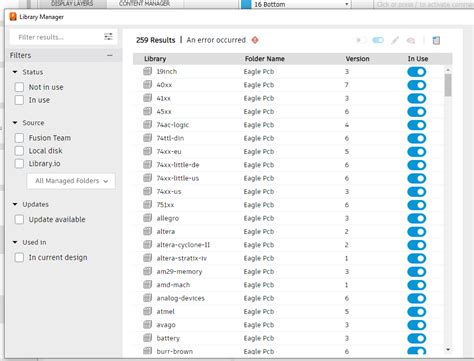This screenshot has width=474, height=361.
Task: Click the library icon for battery
Action: point(147,338)
